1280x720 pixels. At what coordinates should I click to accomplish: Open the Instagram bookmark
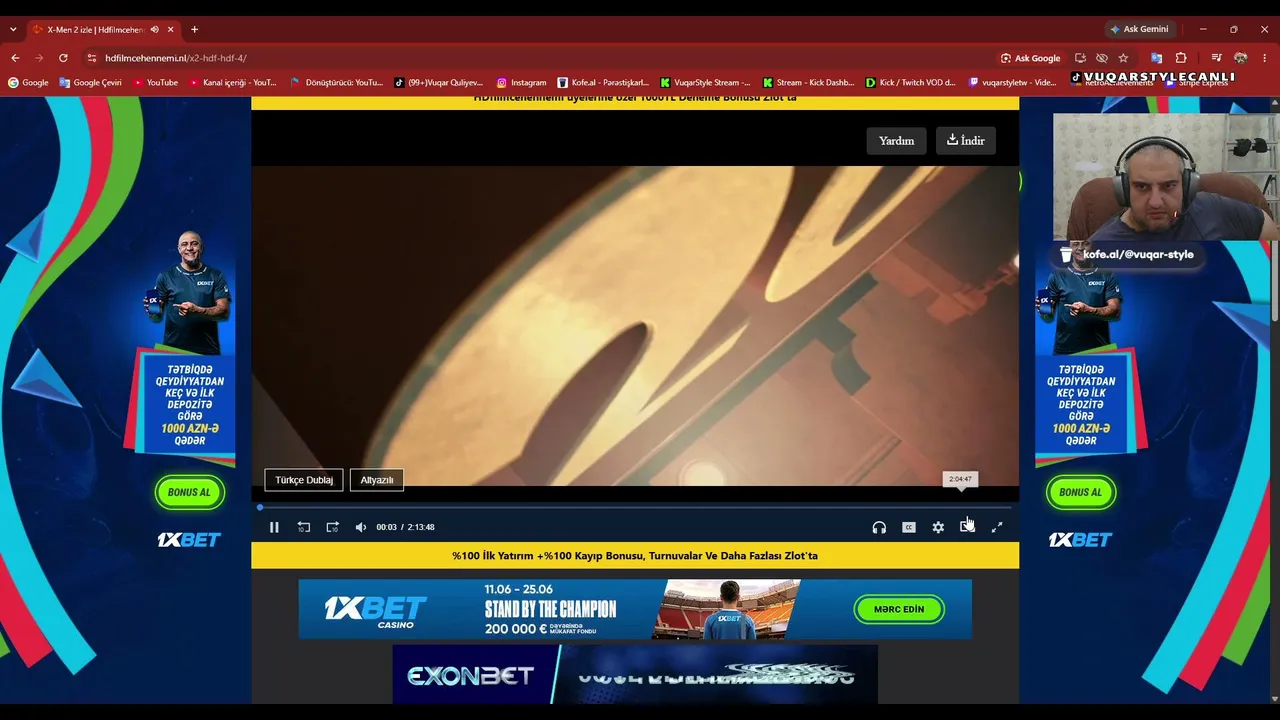pos(521,83)
